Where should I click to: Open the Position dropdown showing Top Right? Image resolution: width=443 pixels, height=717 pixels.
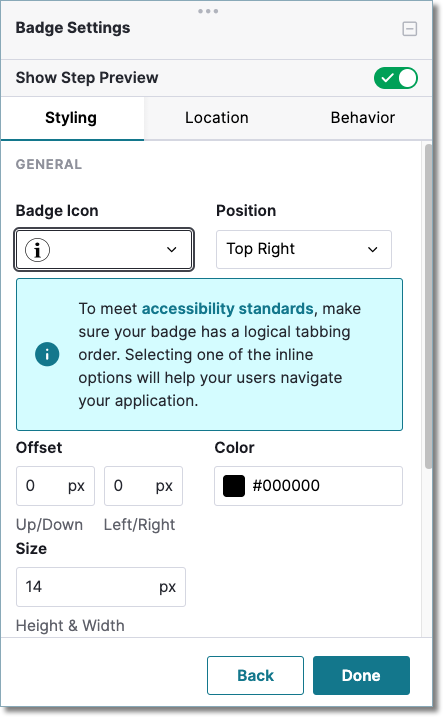[304, 250]
